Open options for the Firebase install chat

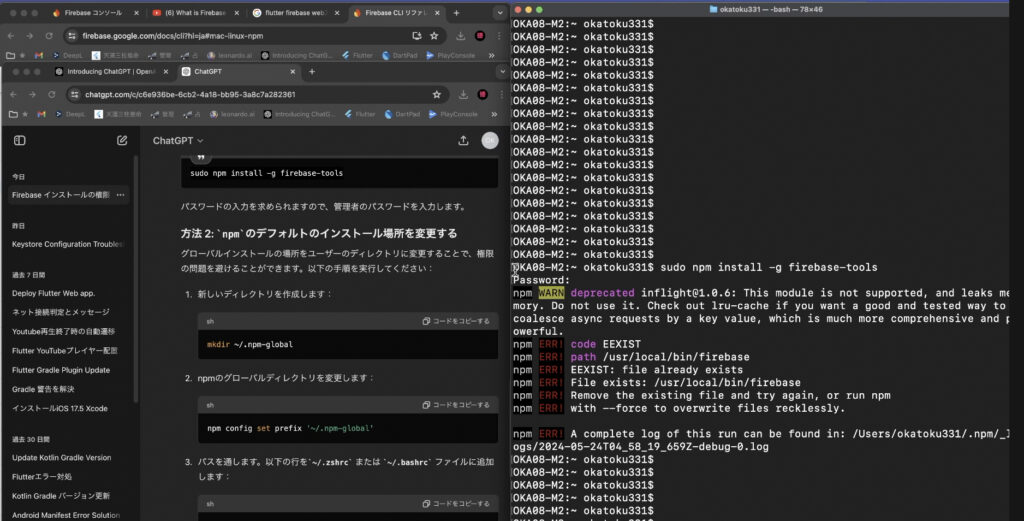[121, 195]
